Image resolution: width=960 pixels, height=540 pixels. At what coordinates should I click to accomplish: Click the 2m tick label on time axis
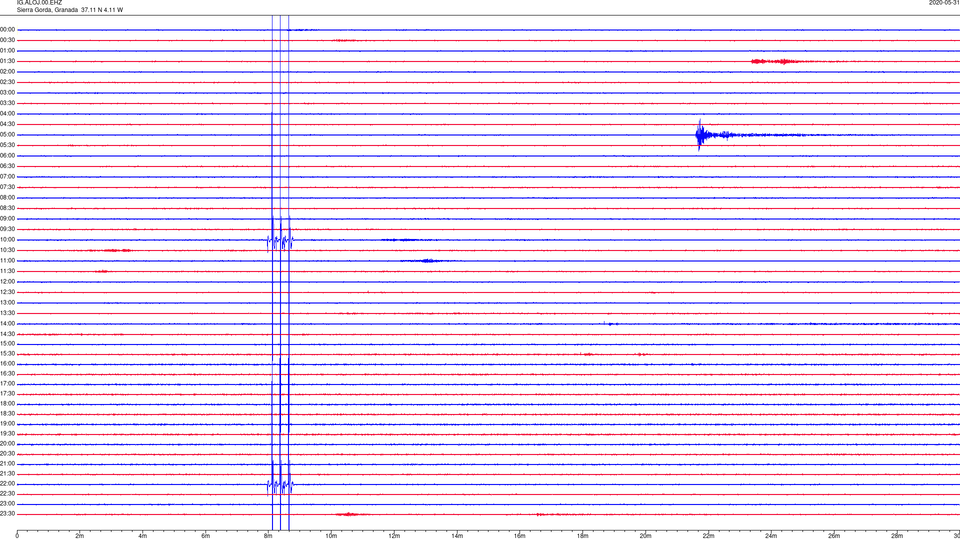pyautogui.click(x=80, y=536)
